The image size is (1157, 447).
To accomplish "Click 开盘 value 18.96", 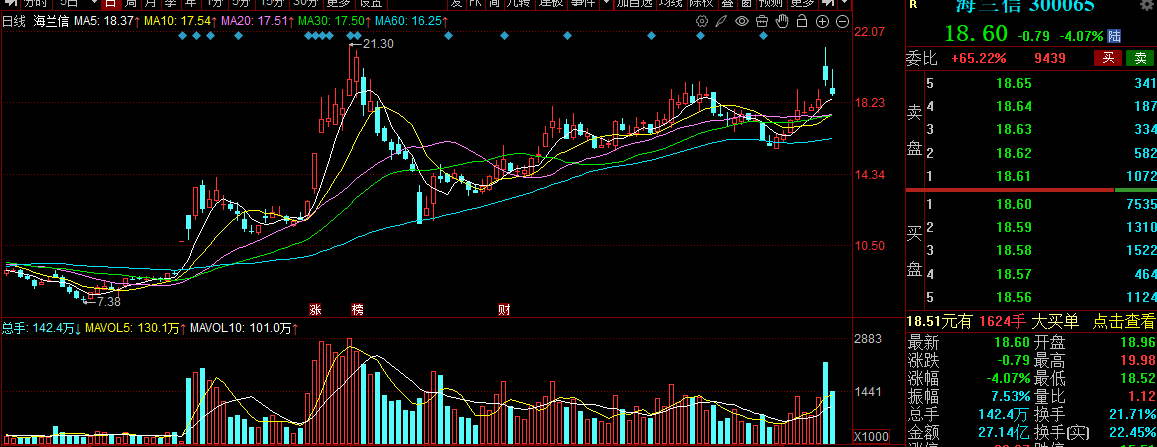I will coord(1136,342).
